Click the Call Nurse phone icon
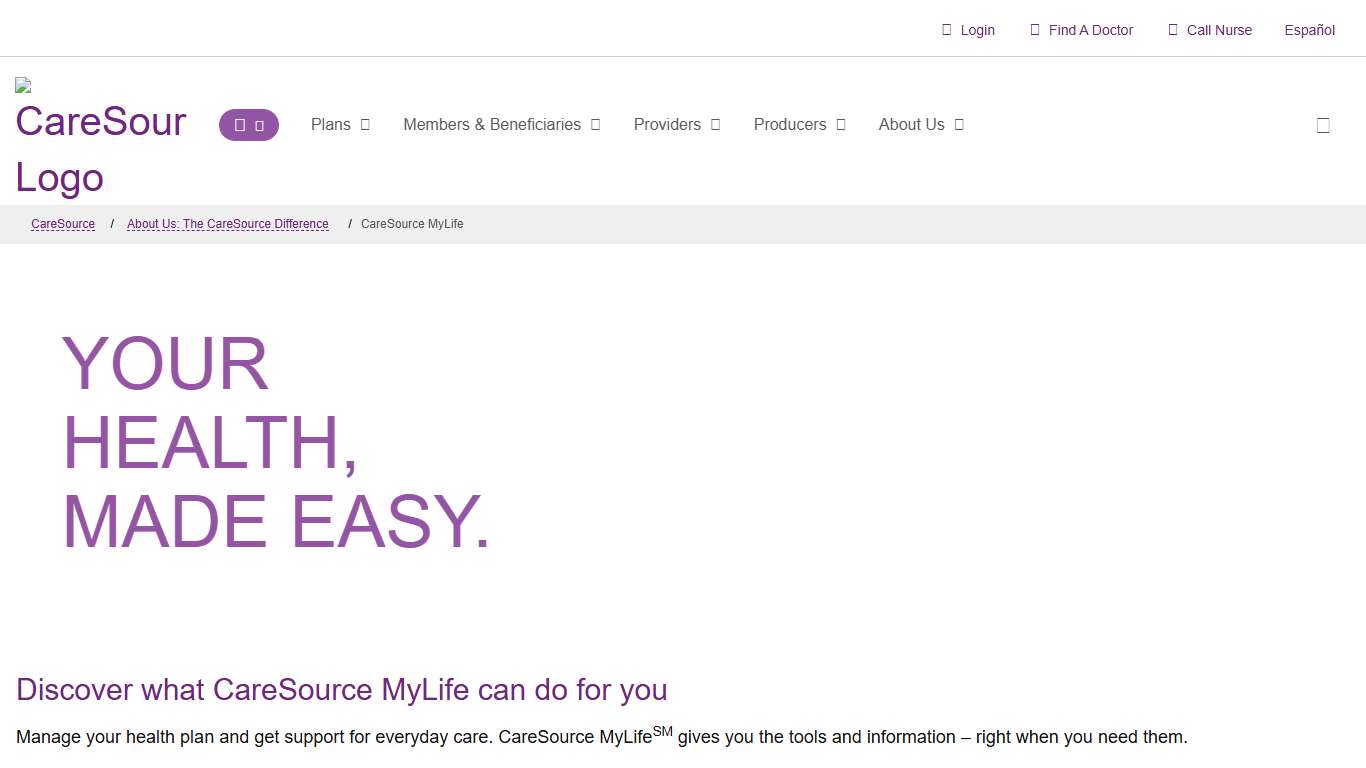1366x768 pixels. [1172, 30]
